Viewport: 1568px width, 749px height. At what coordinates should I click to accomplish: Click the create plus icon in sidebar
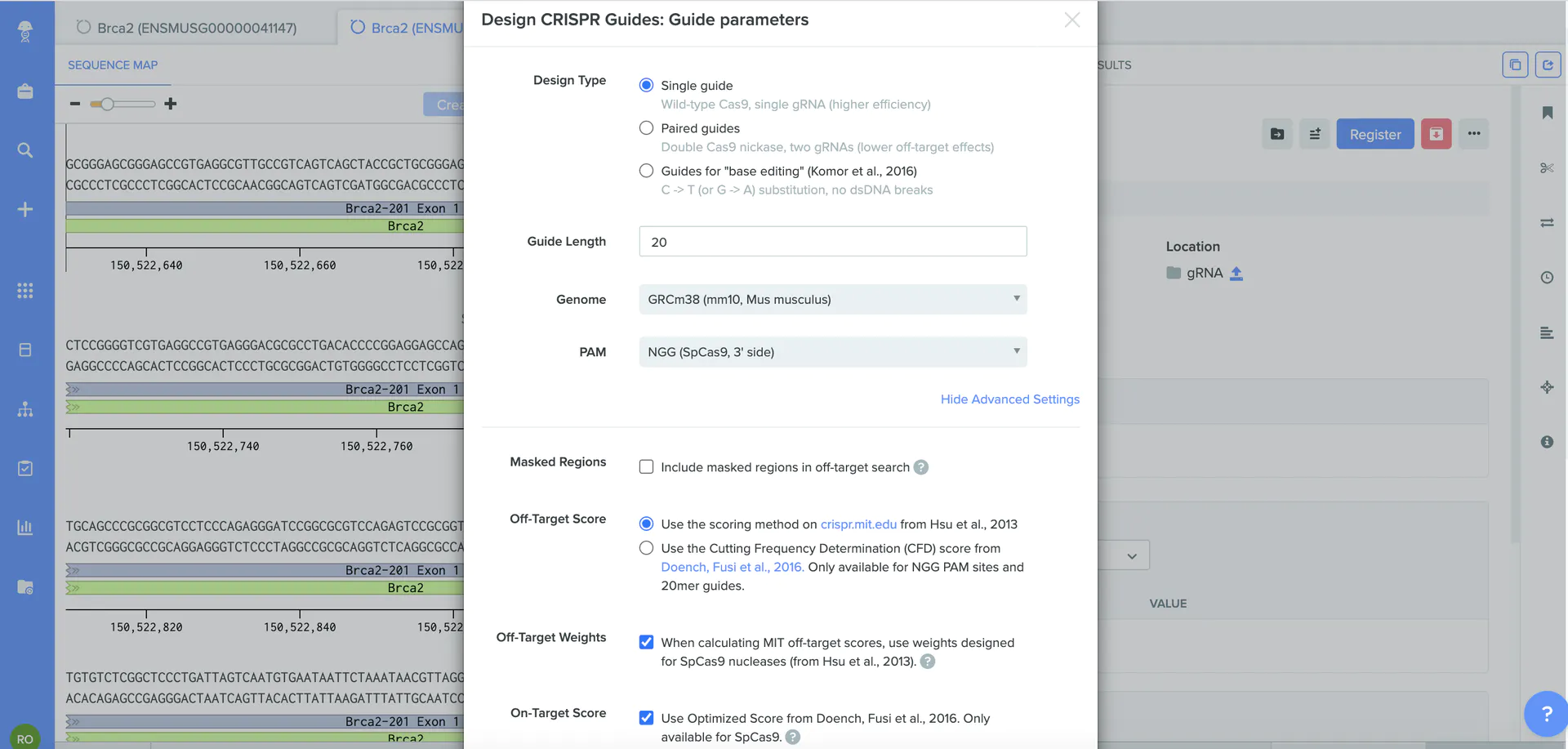[25, 210]
